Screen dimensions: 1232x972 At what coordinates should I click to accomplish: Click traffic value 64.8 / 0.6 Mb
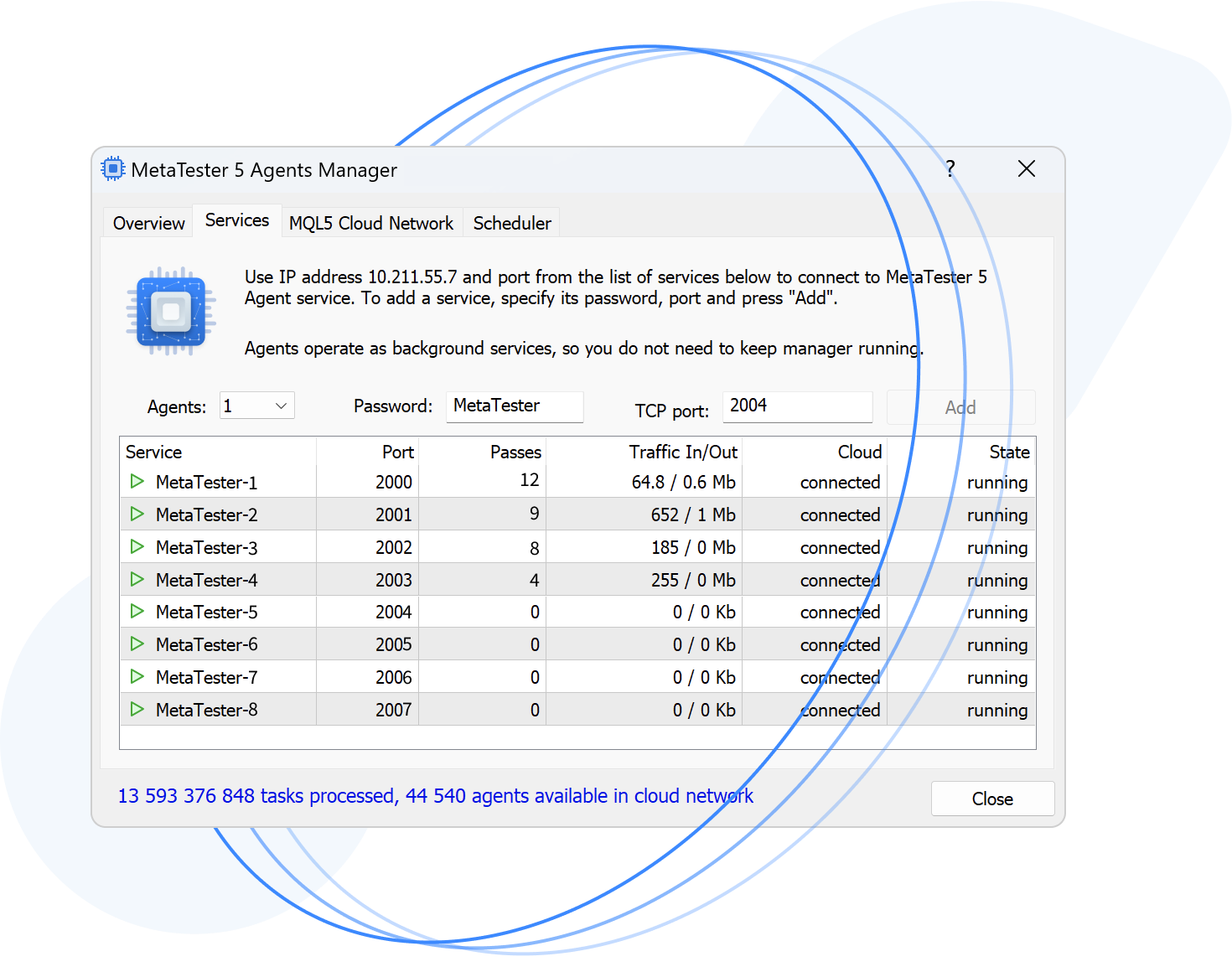point(684,482)
